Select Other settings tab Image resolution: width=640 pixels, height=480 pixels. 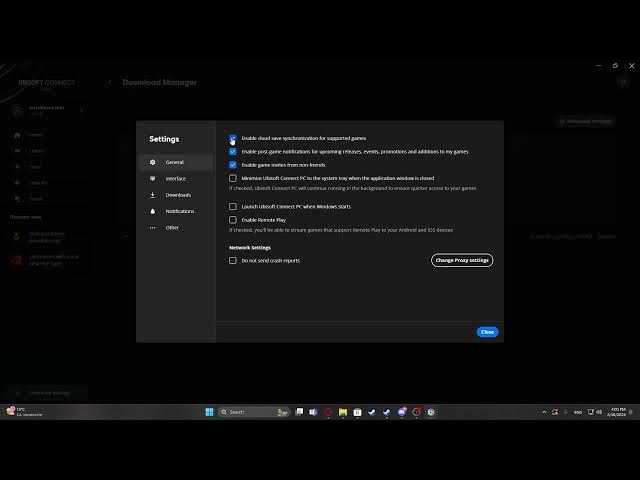click(x=176, y=227)
